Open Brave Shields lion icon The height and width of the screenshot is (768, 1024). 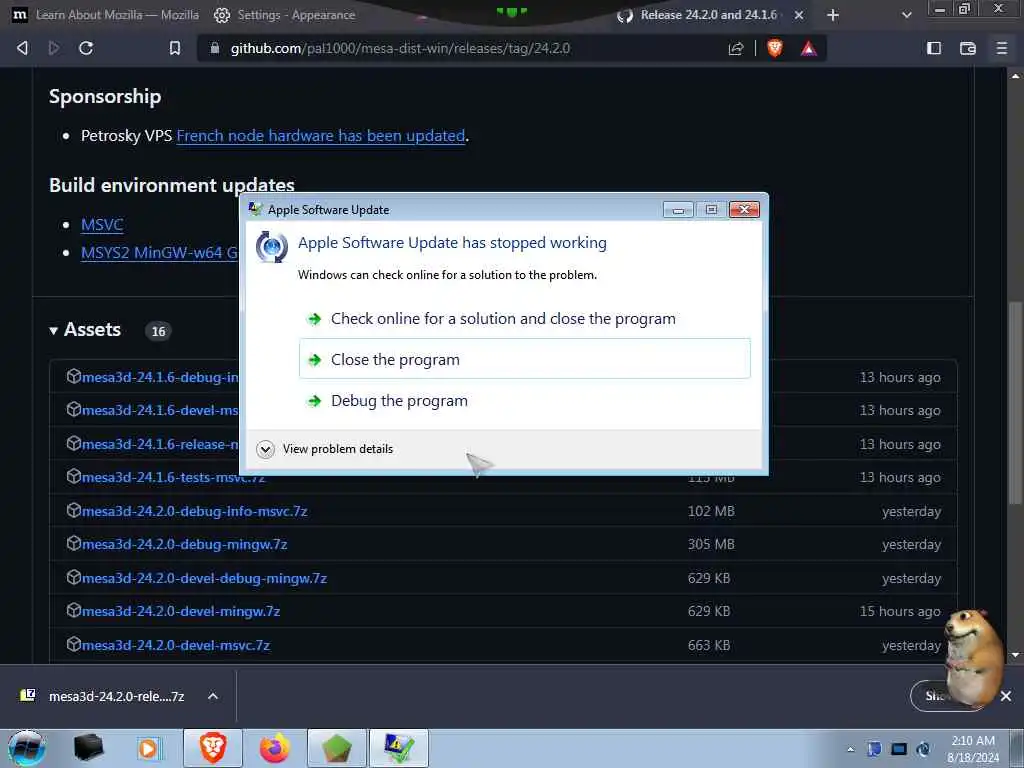775,48
